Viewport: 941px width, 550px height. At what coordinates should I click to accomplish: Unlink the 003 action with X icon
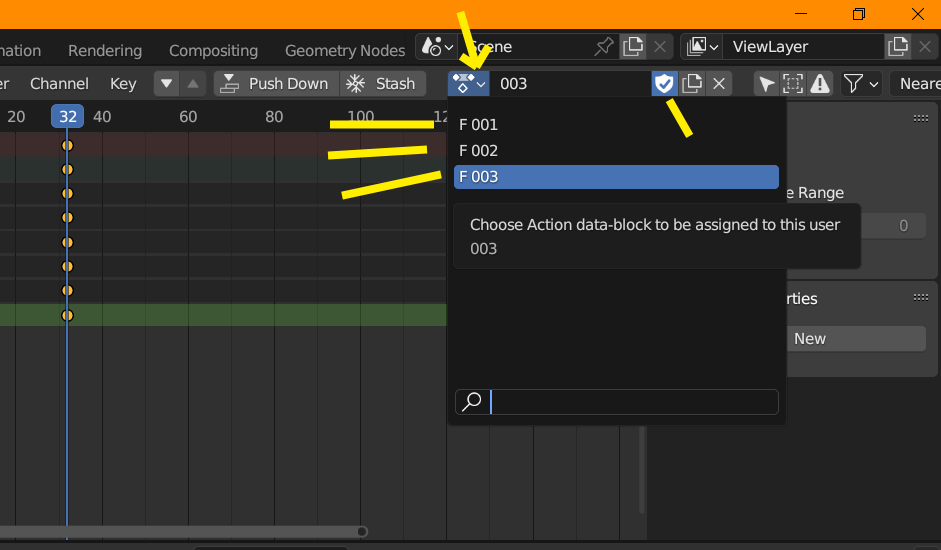click(x=719, y=84)
